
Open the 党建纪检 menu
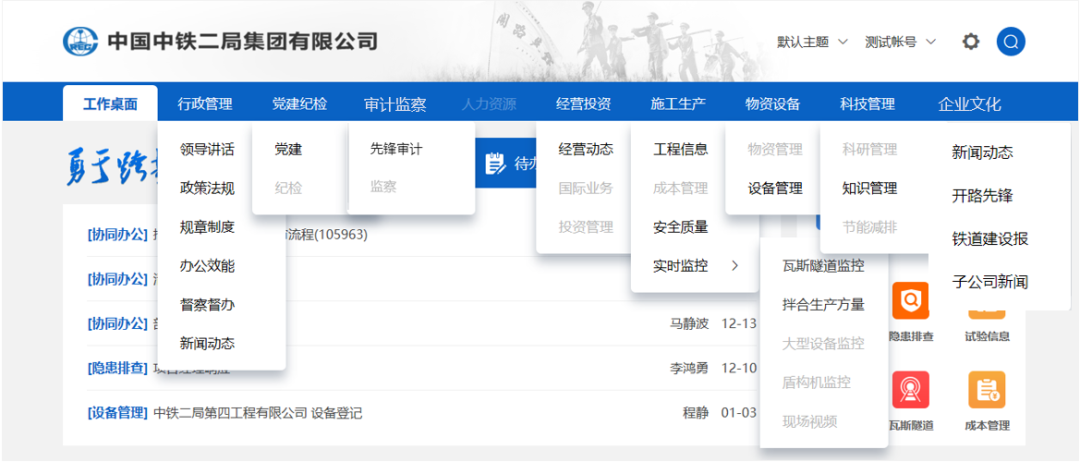[299, 105]
